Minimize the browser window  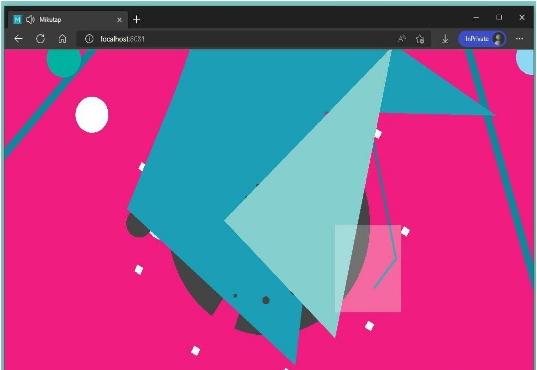(x=476, y=17)
